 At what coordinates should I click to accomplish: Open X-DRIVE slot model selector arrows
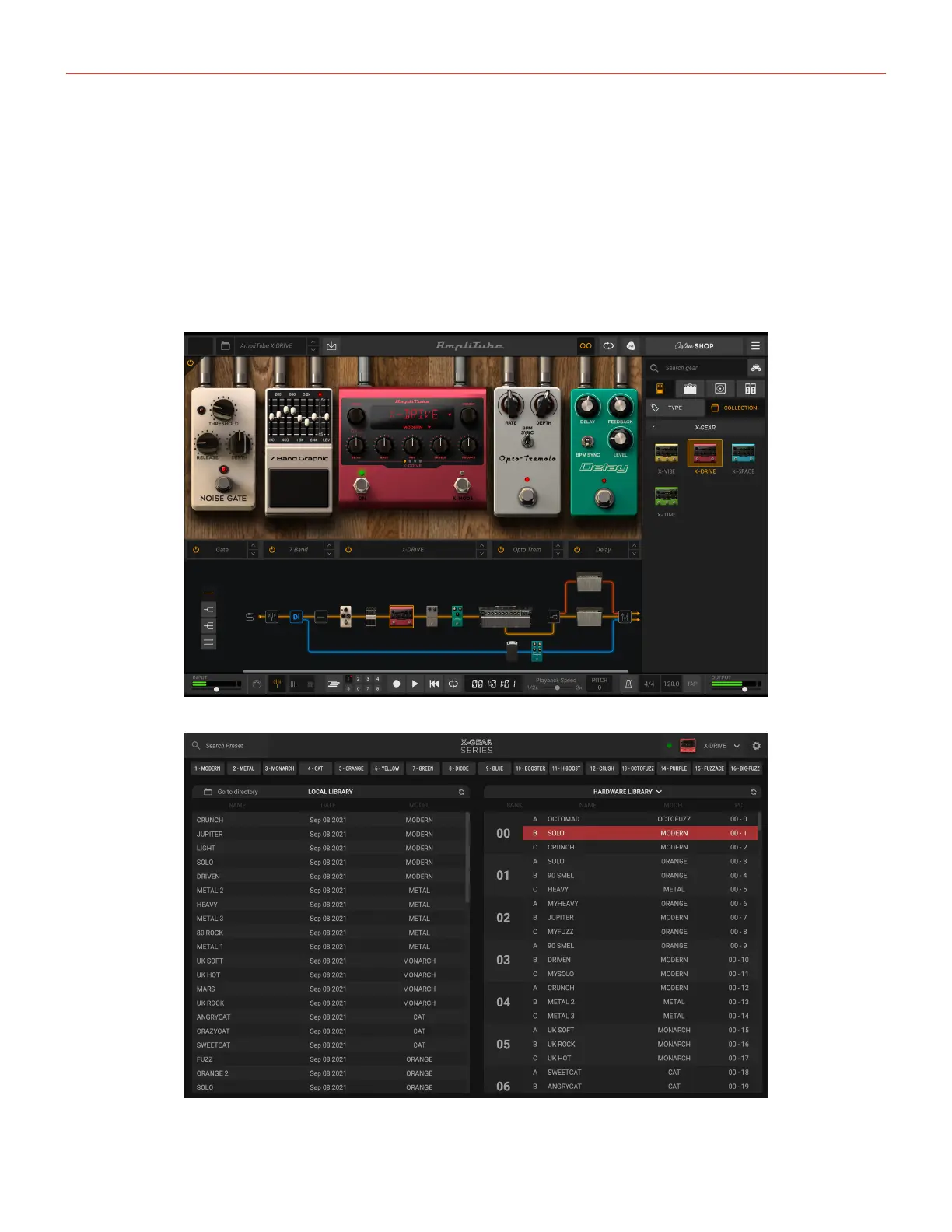(481, 550)
